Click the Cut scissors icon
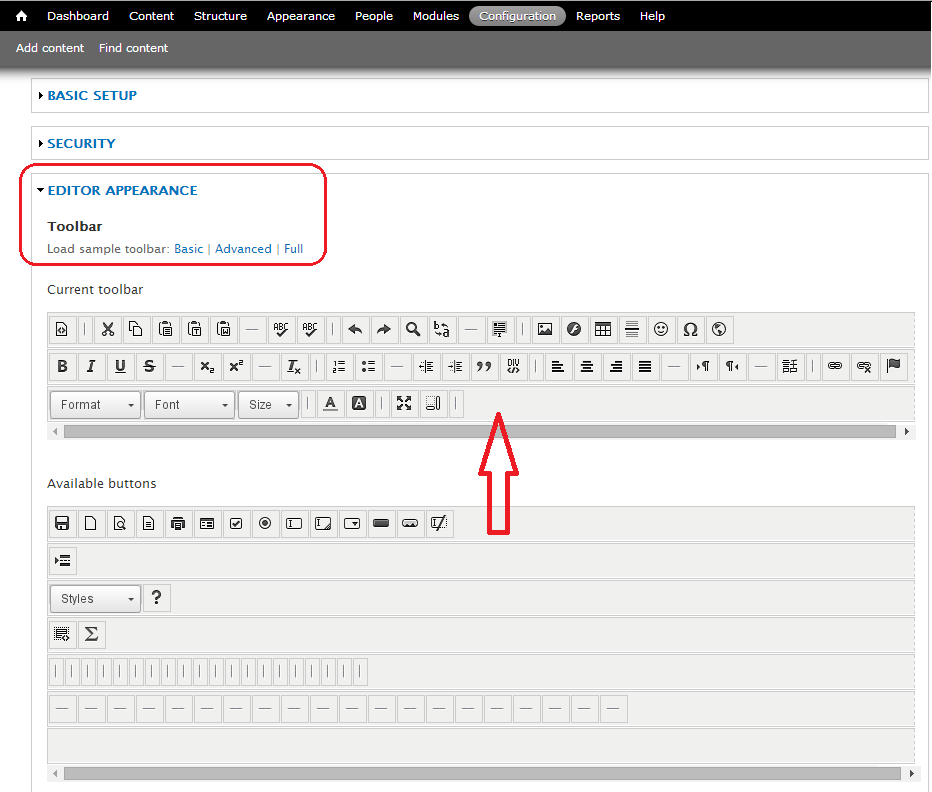Image resolution: width=932 pixels, height=792 pixels. [107, 329]
